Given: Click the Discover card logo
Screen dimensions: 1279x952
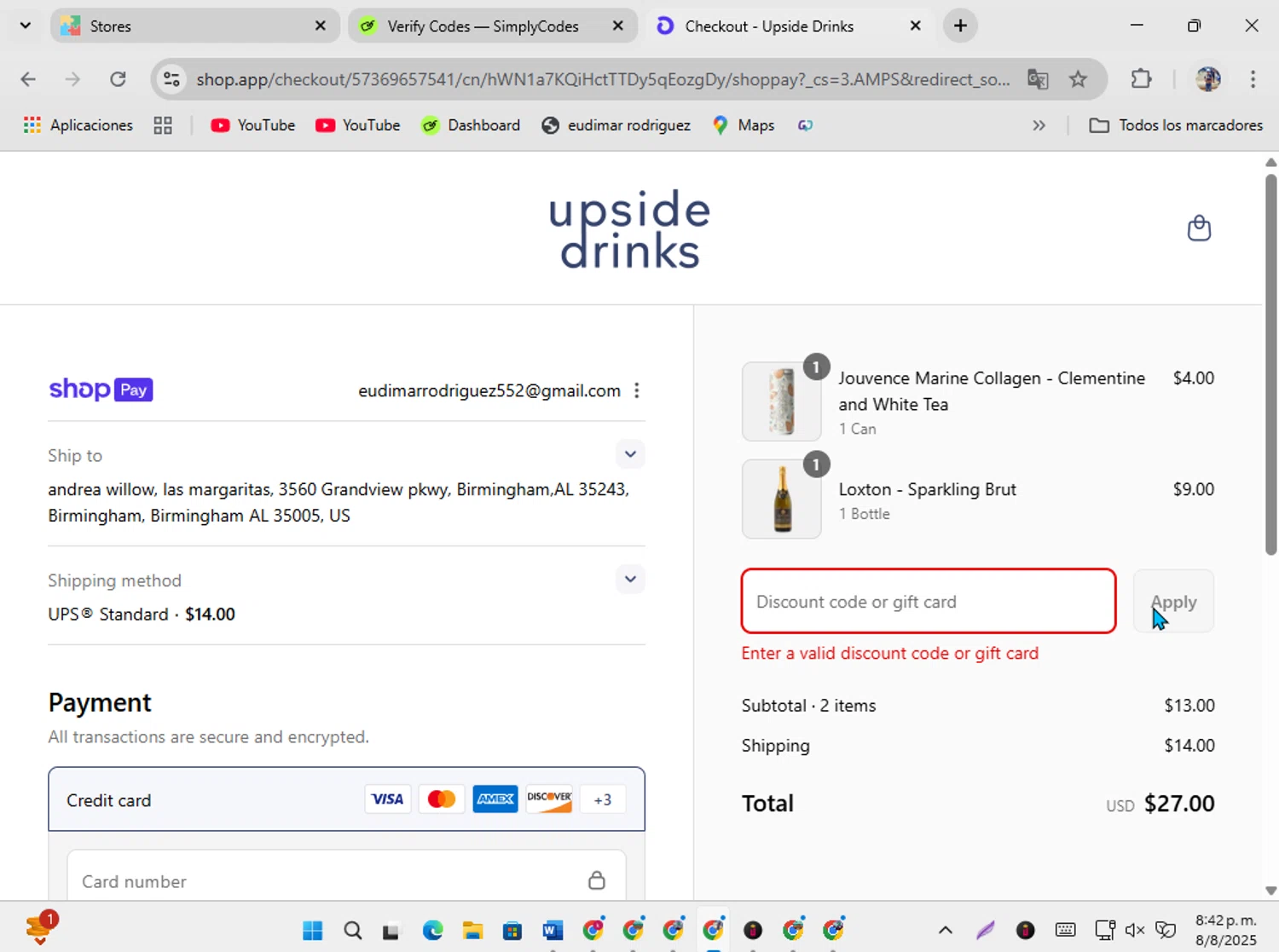Looking at the screenshot, I should (549, 799).
